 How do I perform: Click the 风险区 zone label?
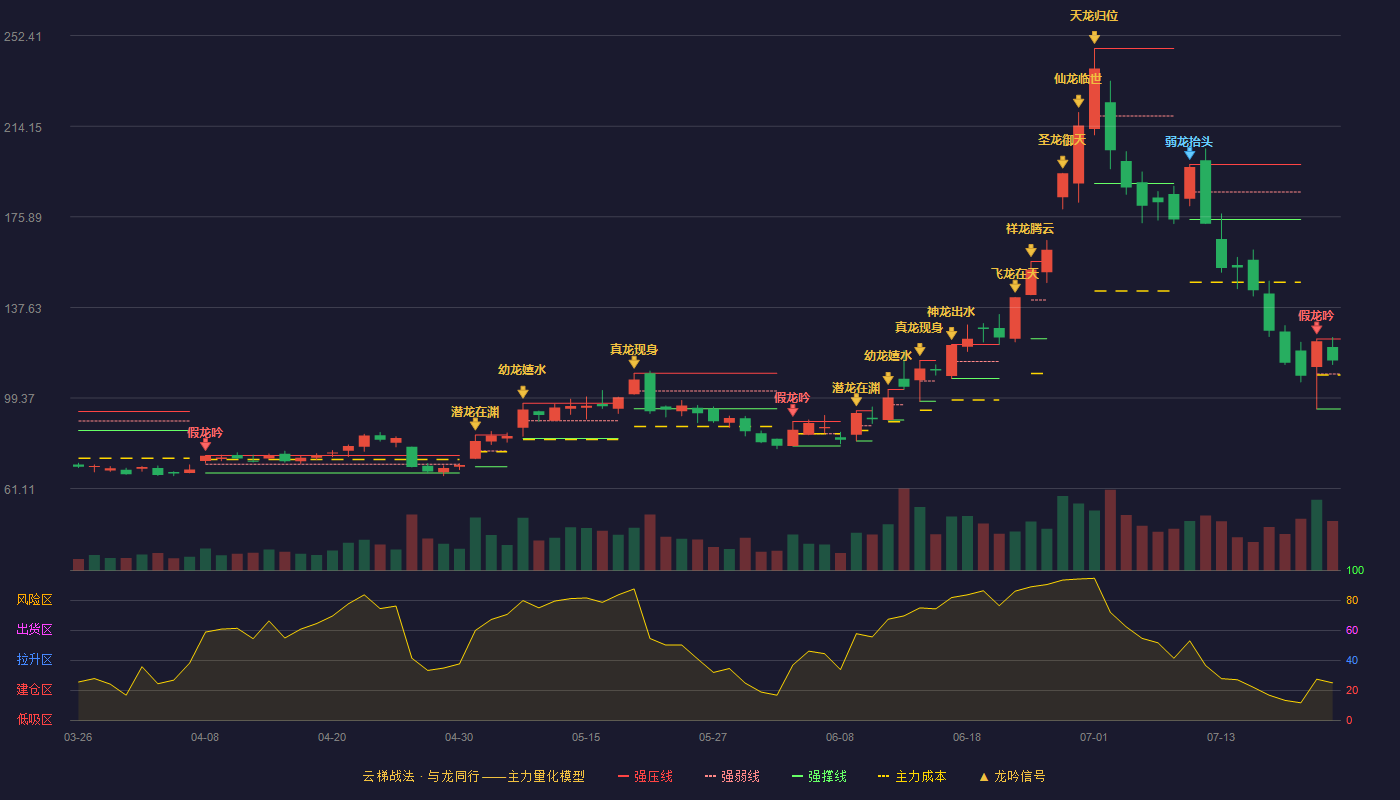click(x=34, y=600)
